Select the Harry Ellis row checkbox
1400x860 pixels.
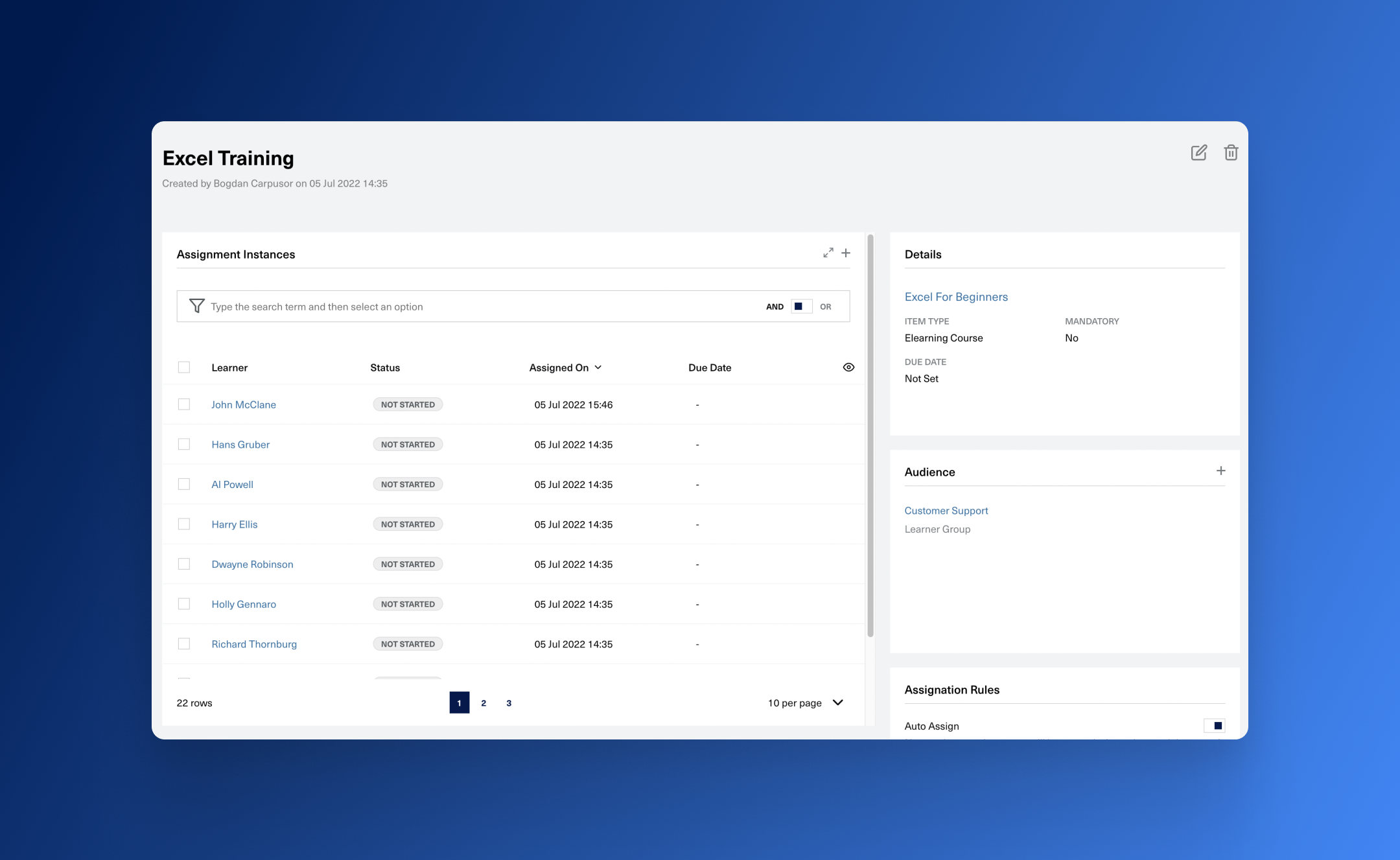[184, 524]
